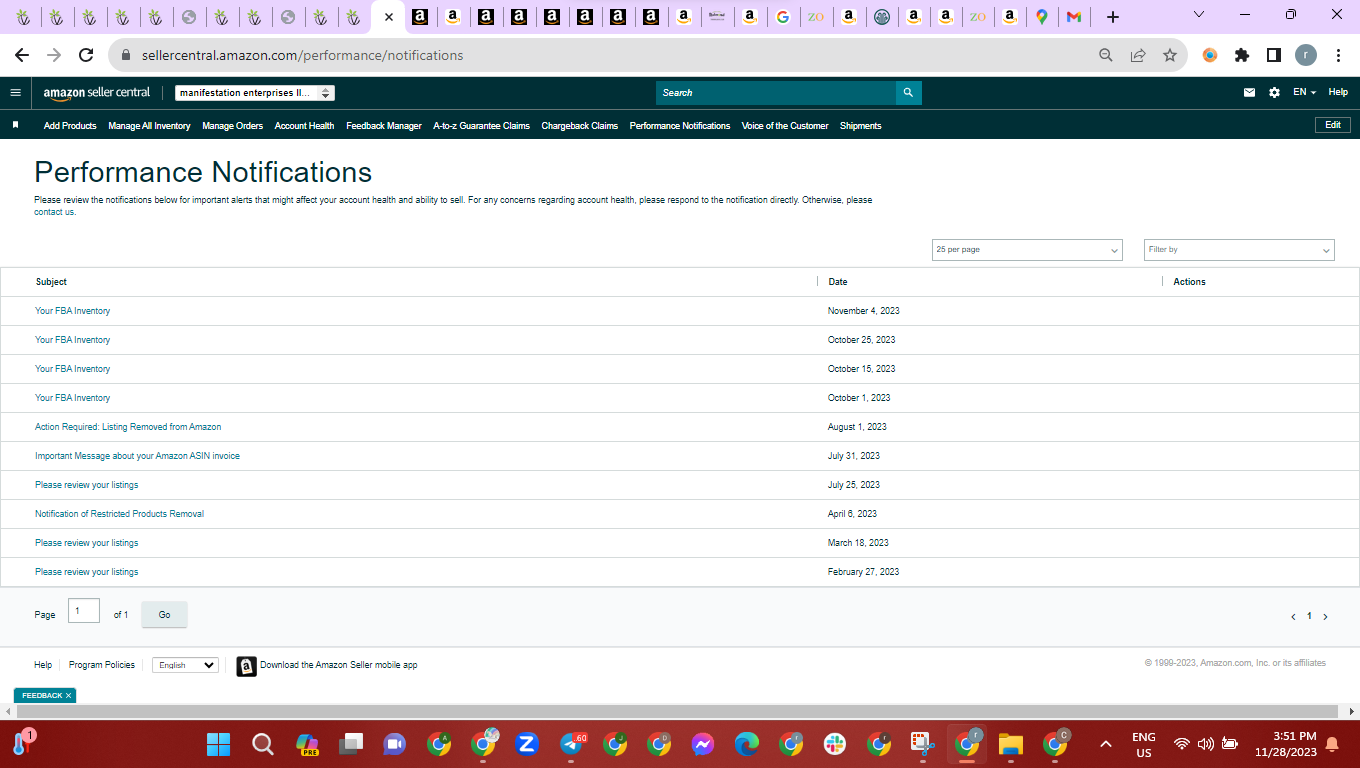Image resolution: width=1360 pixels, height=768 pixels.
Task: Open the Chrome three-dot menu
Action: click(1338, 55)
